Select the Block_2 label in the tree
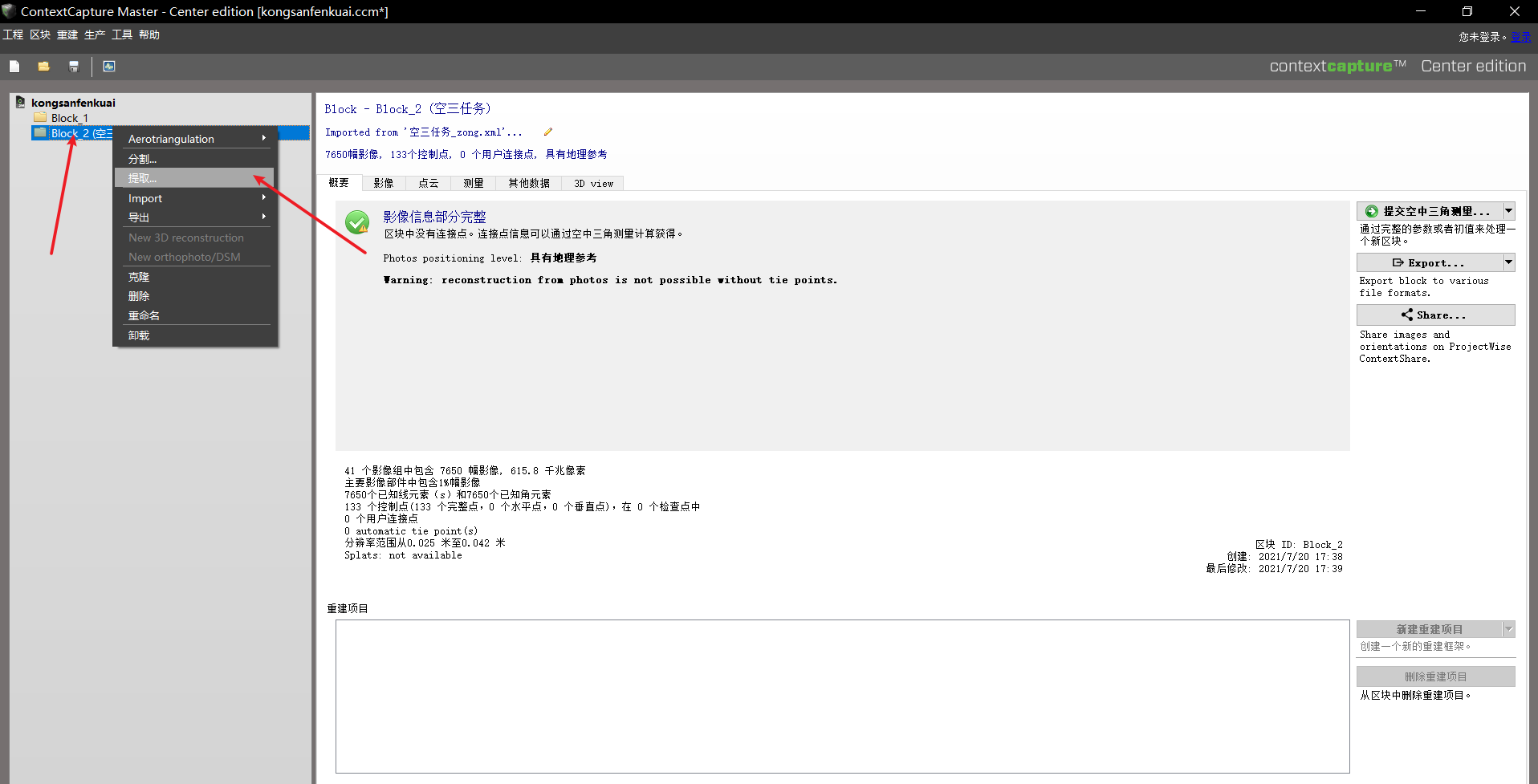Viewport: 1538px width, 784px height. [81, 133]
